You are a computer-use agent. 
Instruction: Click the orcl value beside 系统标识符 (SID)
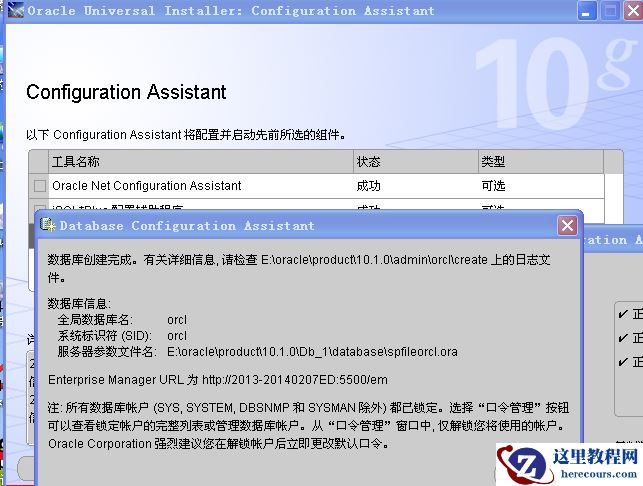[x=177, y=336]
